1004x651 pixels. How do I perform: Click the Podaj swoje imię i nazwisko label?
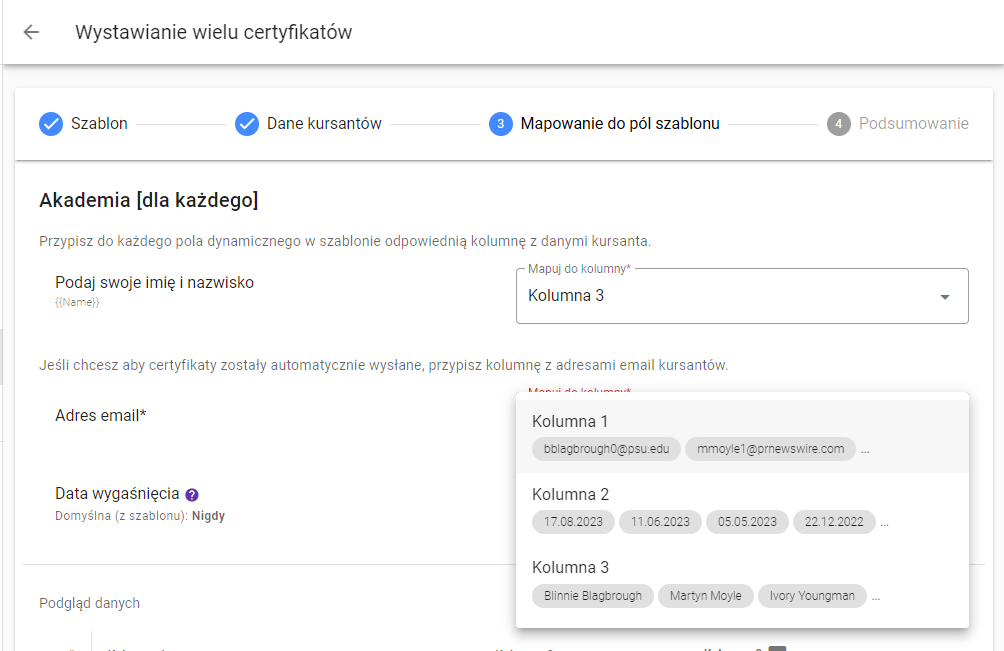tap(154, 282)
